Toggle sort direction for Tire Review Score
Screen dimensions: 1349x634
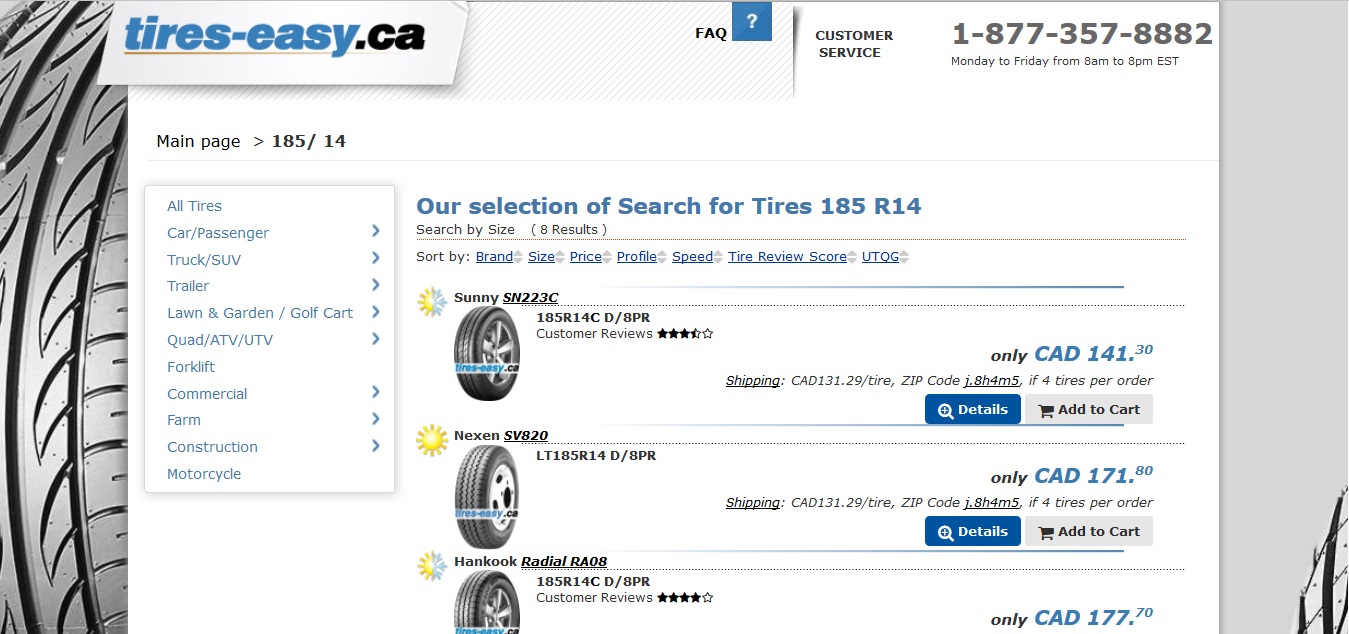(852, 256)
